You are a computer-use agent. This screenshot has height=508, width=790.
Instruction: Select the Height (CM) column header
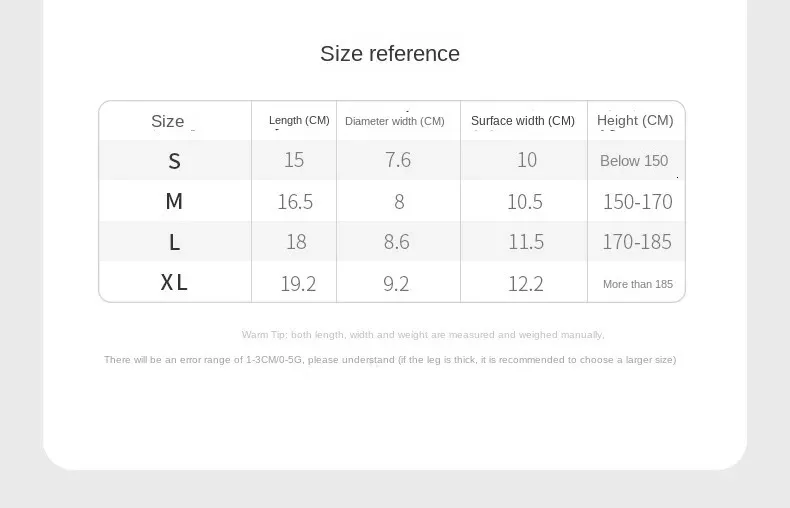click(x=635, y=120)
